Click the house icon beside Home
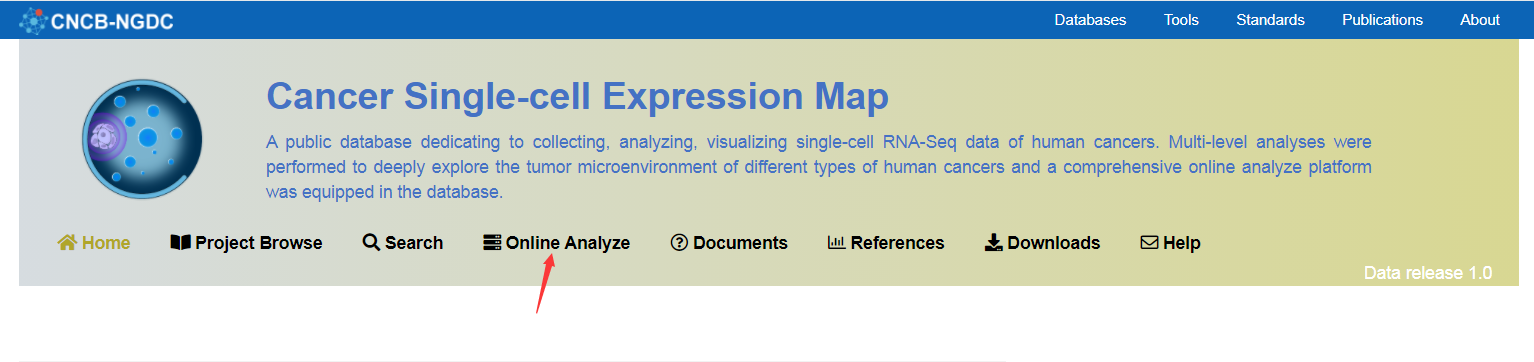1534x362 pixels. point(67,243)
